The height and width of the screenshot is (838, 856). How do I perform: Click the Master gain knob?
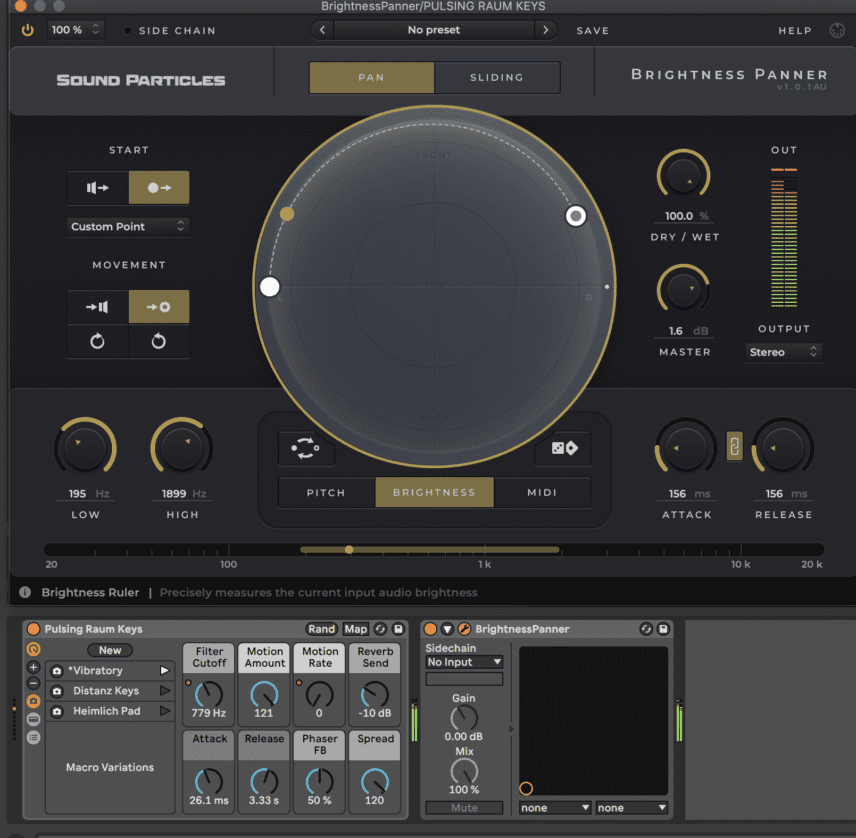(x=683, y=290)
